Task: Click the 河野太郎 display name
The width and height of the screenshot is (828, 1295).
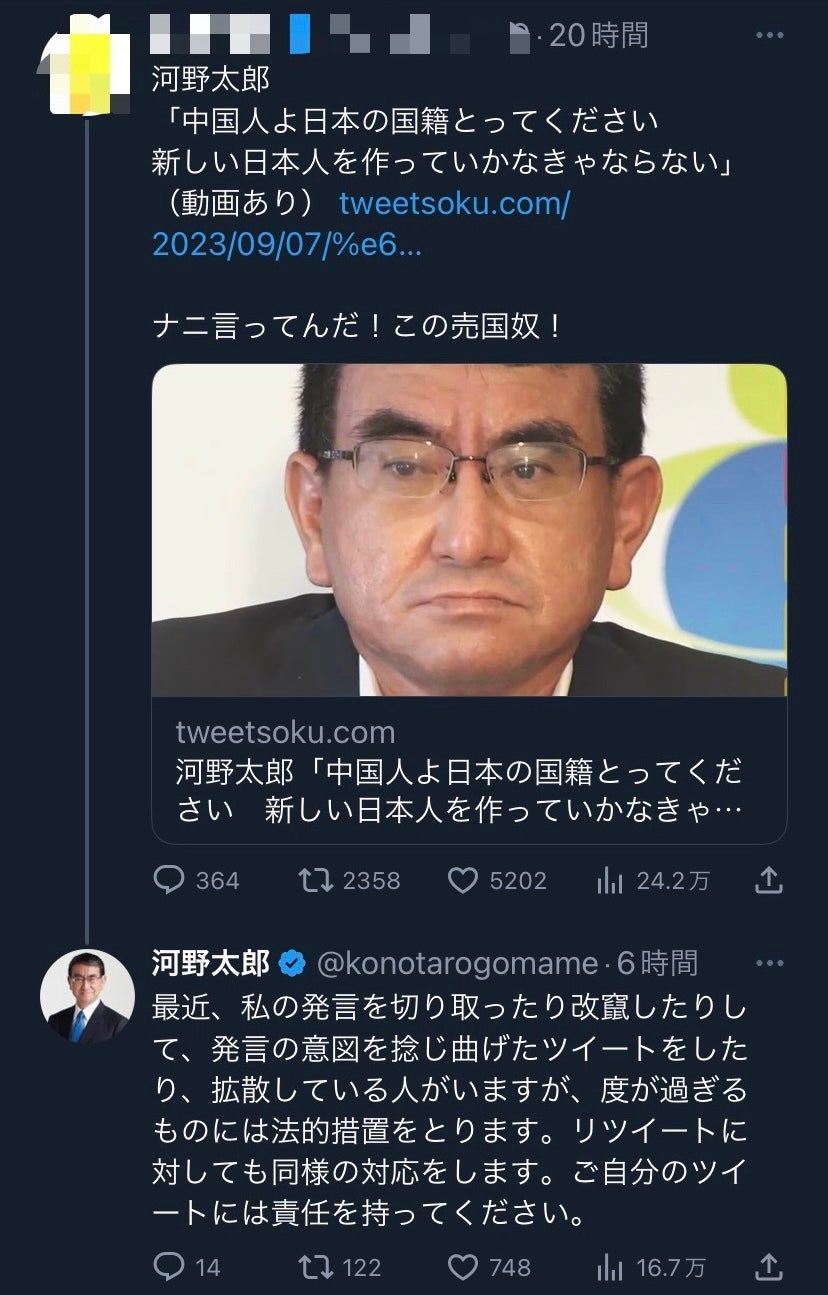Action: pos(211,963)
